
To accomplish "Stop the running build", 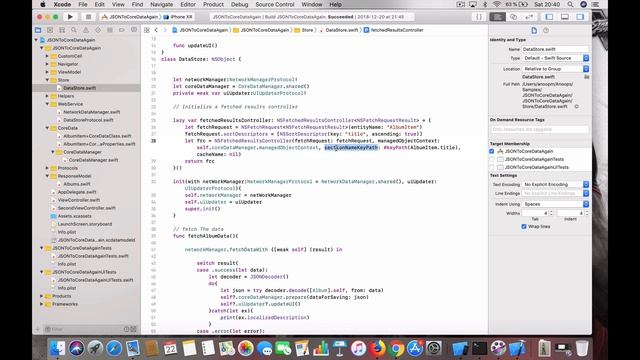I will tap(88, 17).
